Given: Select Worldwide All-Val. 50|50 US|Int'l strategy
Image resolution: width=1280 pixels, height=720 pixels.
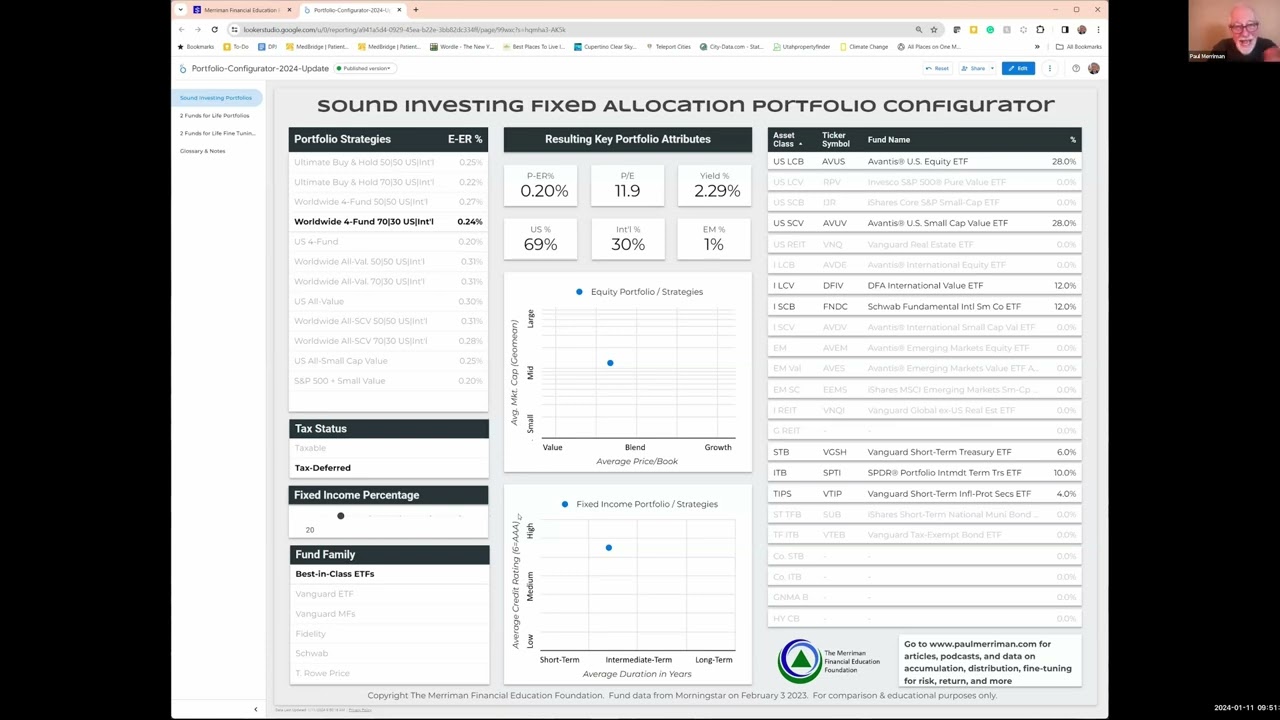Looking at the screenshot, I should (x=388, y=261).
